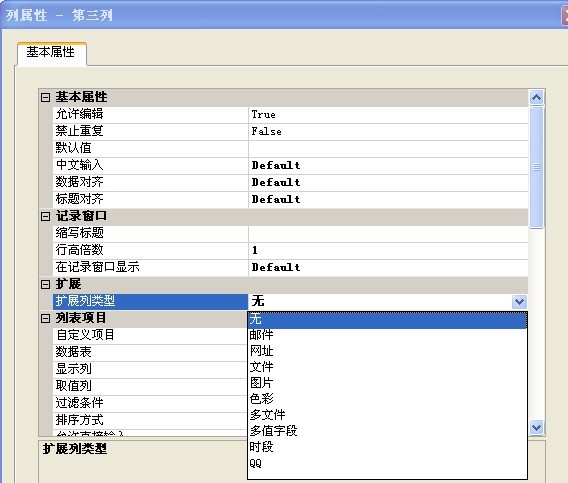Collapse the 列表项目 category
Screen dimensions: 568x483
point(45,318)
